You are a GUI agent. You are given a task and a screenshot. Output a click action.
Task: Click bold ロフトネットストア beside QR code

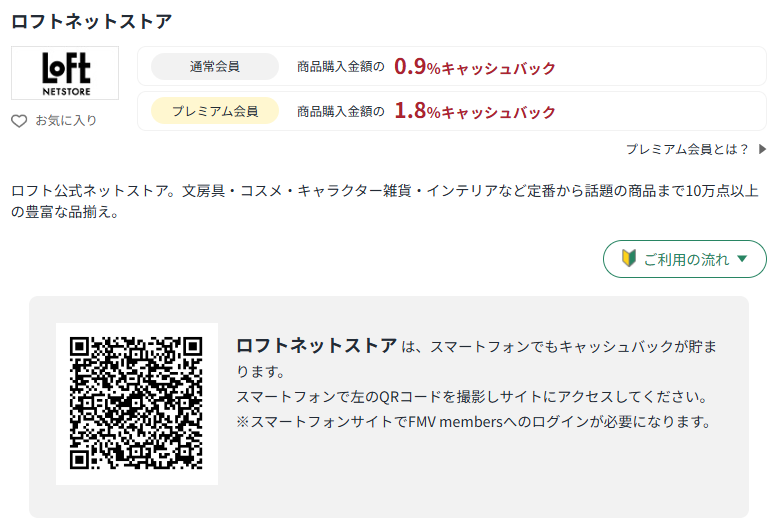pyautogui.click(x=317, y=346)
